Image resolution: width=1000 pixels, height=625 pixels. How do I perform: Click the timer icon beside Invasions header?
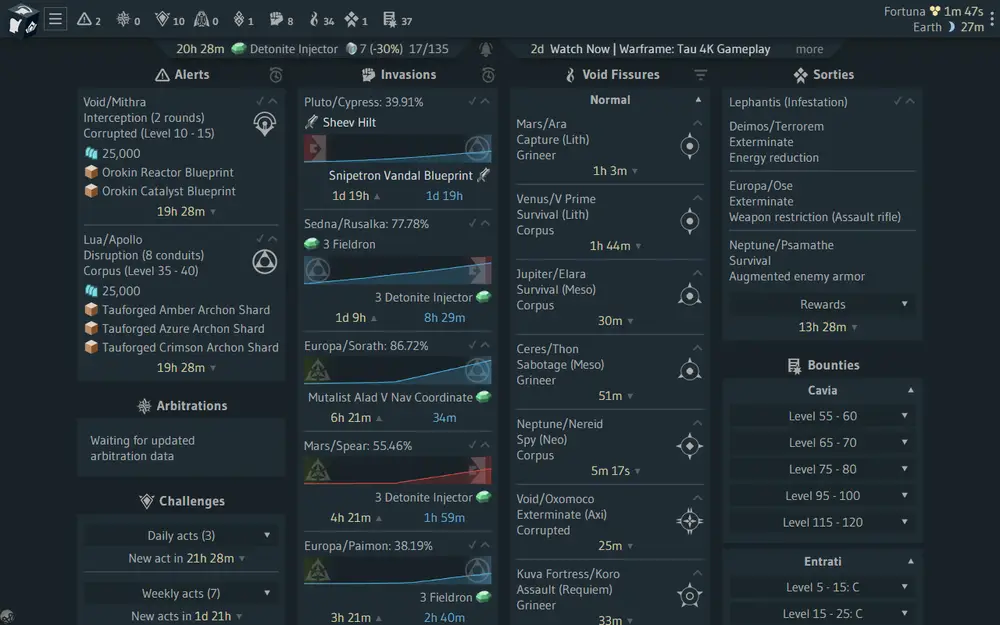coord(488,75)
